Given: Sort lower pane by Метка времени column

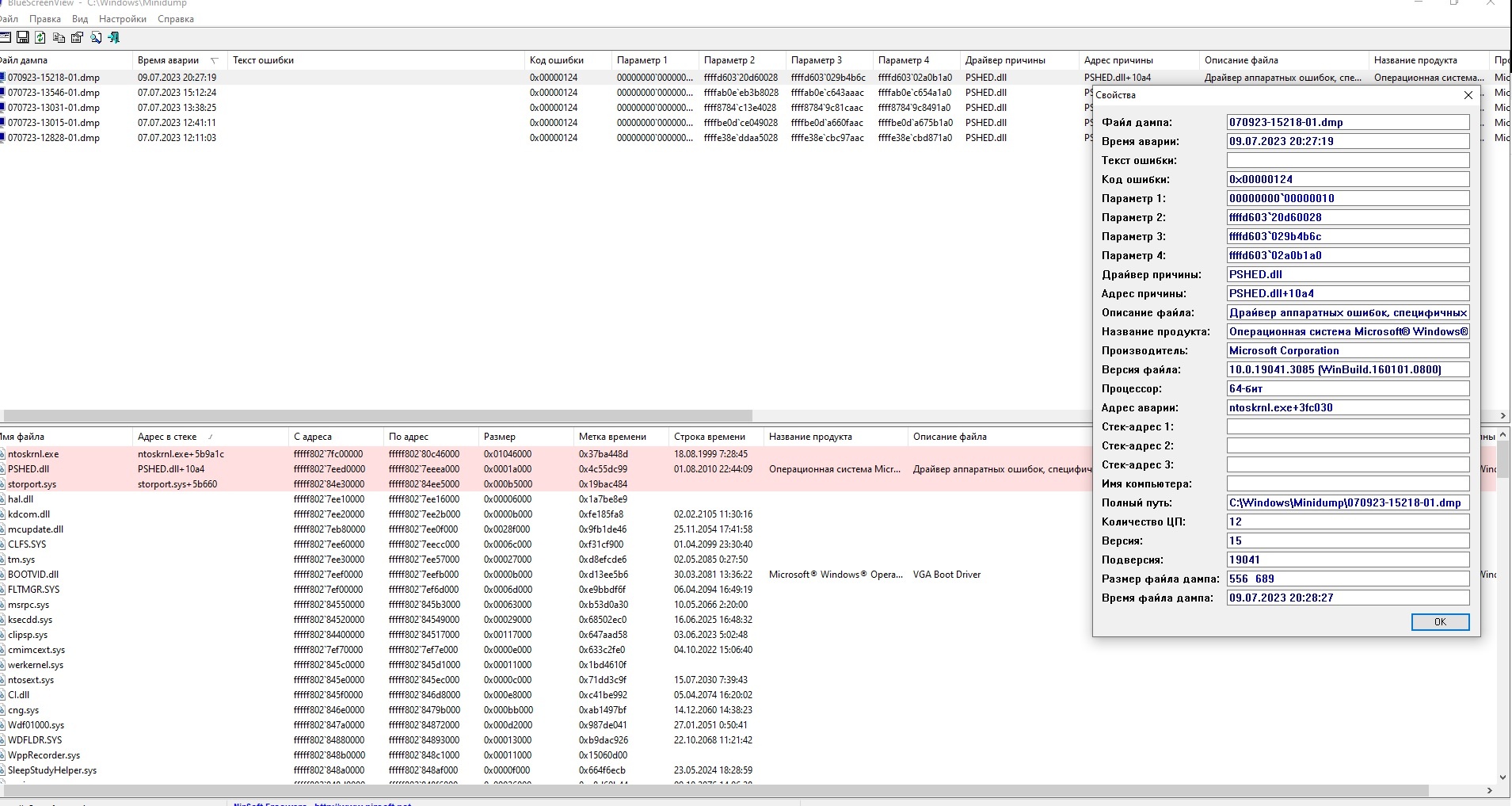Looking at the screenshot, I should click(621, 437).
